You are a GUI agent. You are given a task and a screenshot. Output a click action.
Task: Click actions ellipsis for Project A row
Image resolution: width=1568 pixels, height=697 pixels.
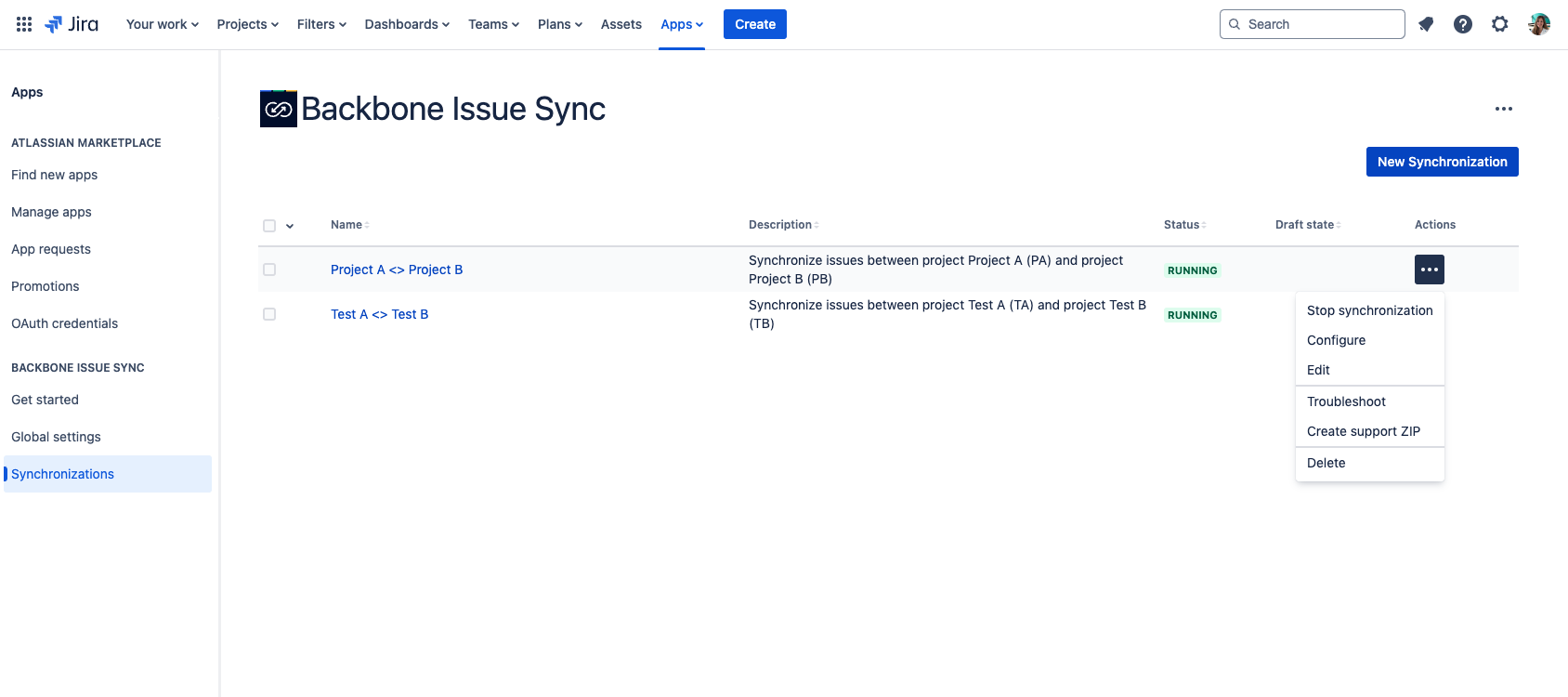point(1430,270)
